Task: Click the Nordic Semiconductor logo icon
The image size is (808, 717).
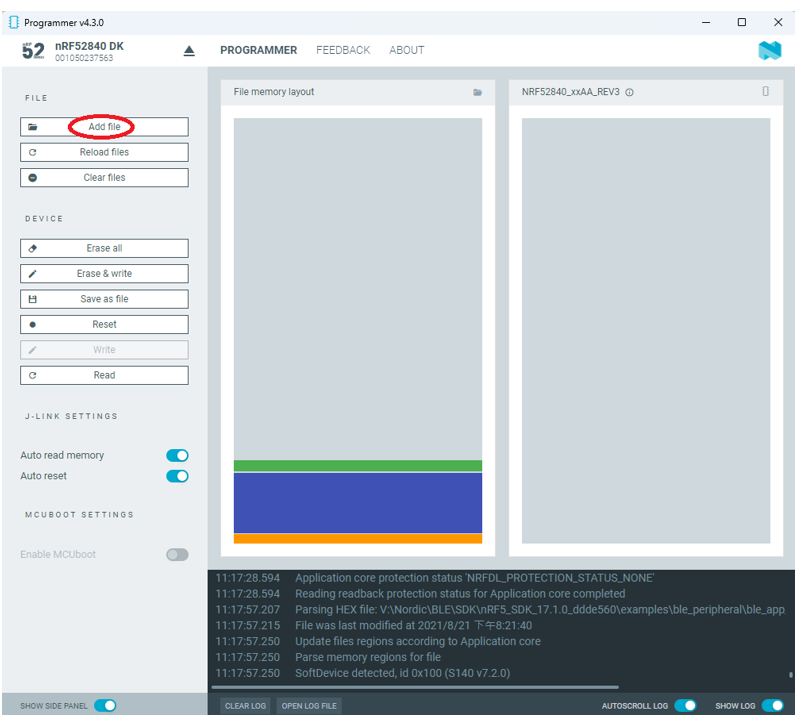Action: click(x=769, y=51)
